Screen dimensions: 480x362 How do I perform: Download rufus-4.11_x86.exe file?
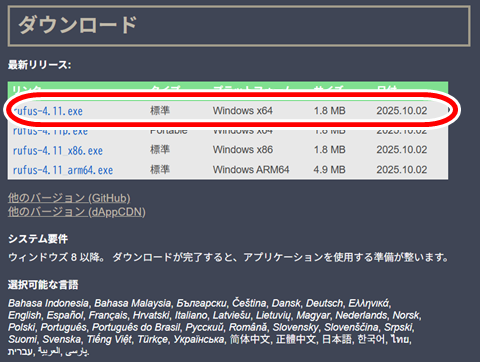tap(58, 151)
